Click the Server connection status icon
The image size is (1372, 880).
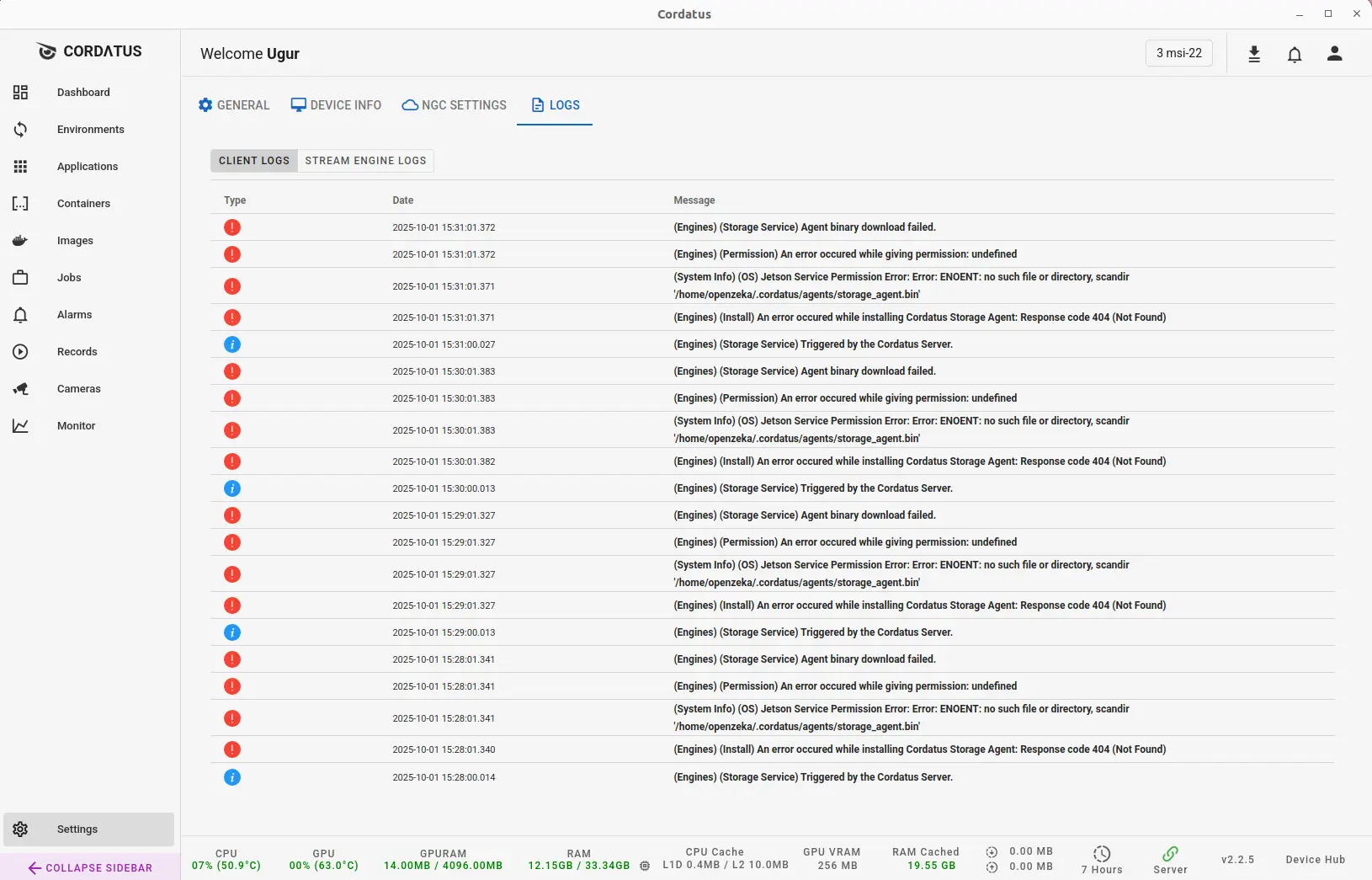1170,854
